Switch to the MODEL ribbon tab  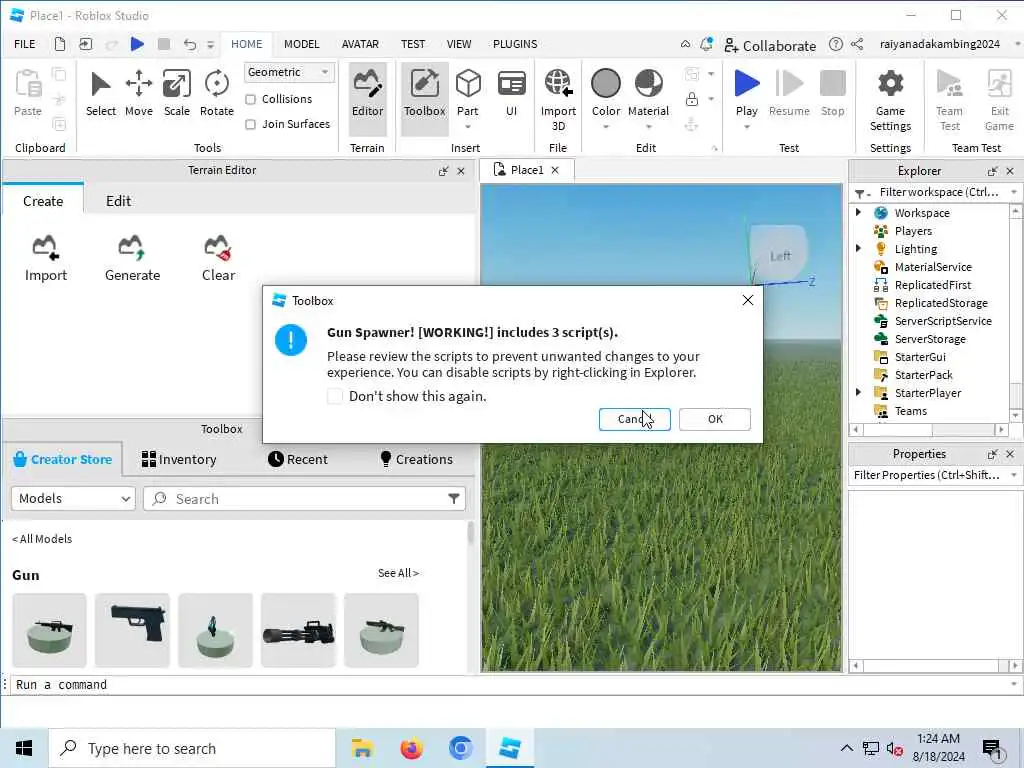[302, 44]
